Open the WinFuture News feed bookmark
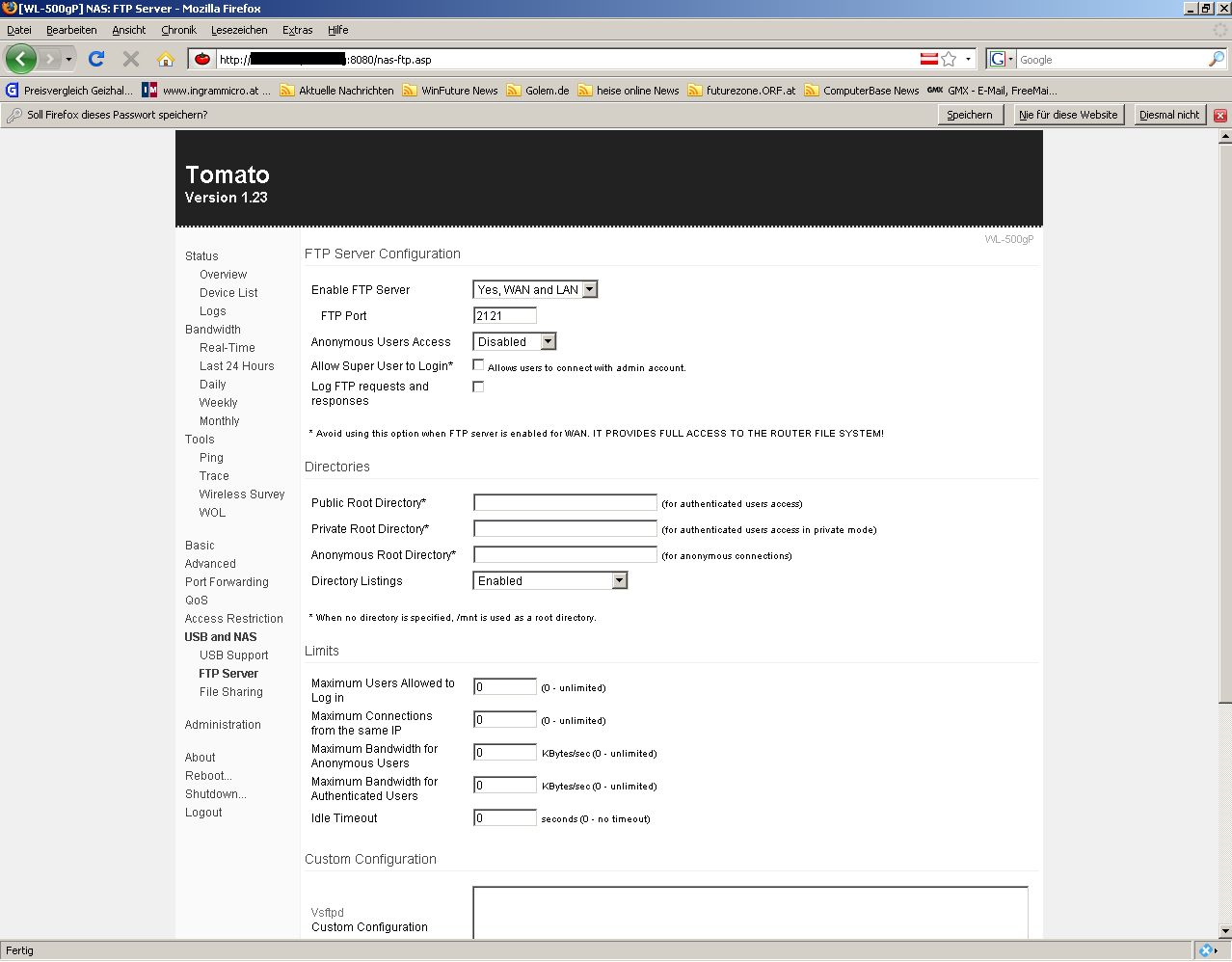The width and height of the screenshot is (1232, 962). click(450, 91)
